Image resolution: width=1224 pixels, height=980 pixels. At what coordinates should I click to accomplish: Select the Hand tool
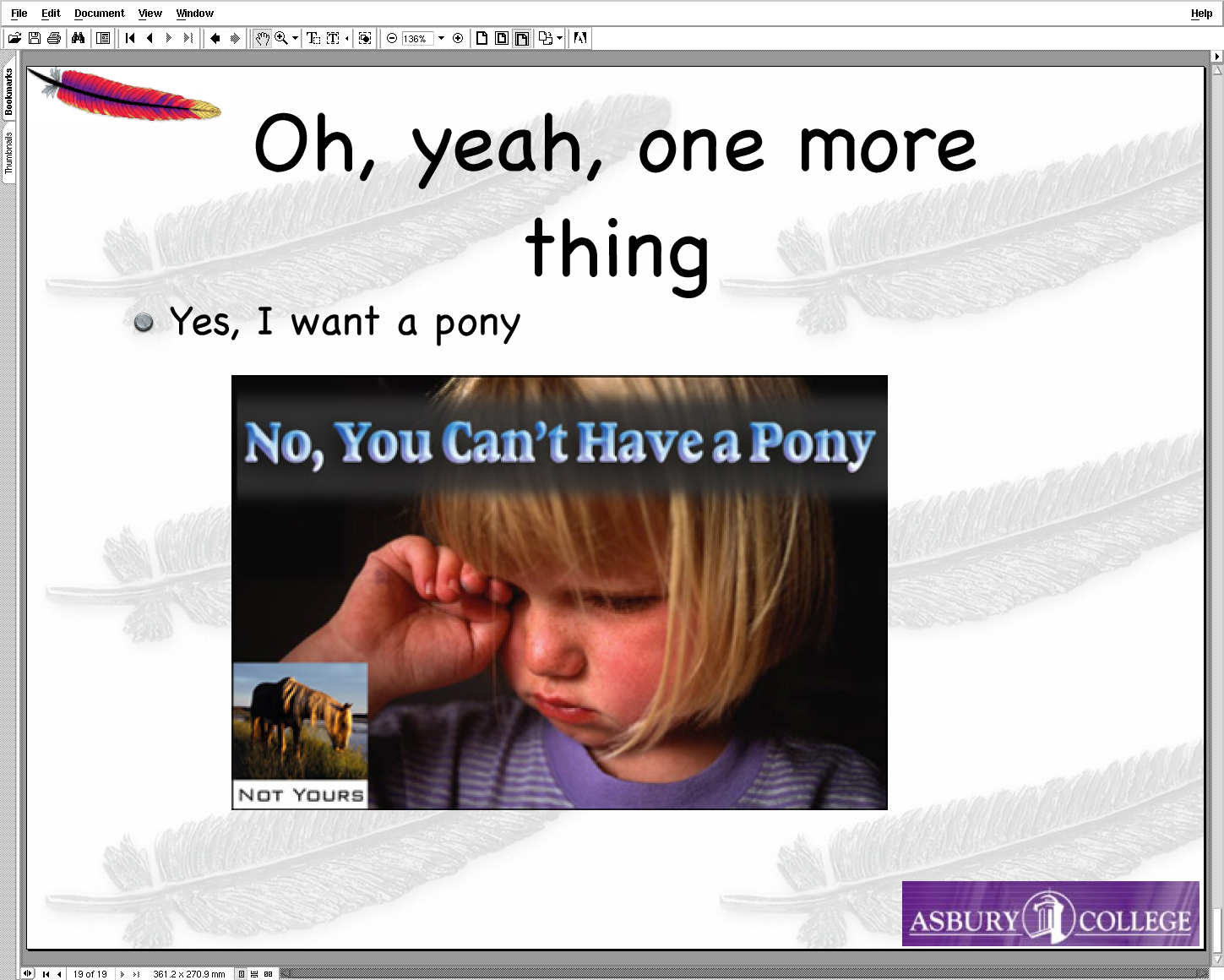[x=263, y=38]
